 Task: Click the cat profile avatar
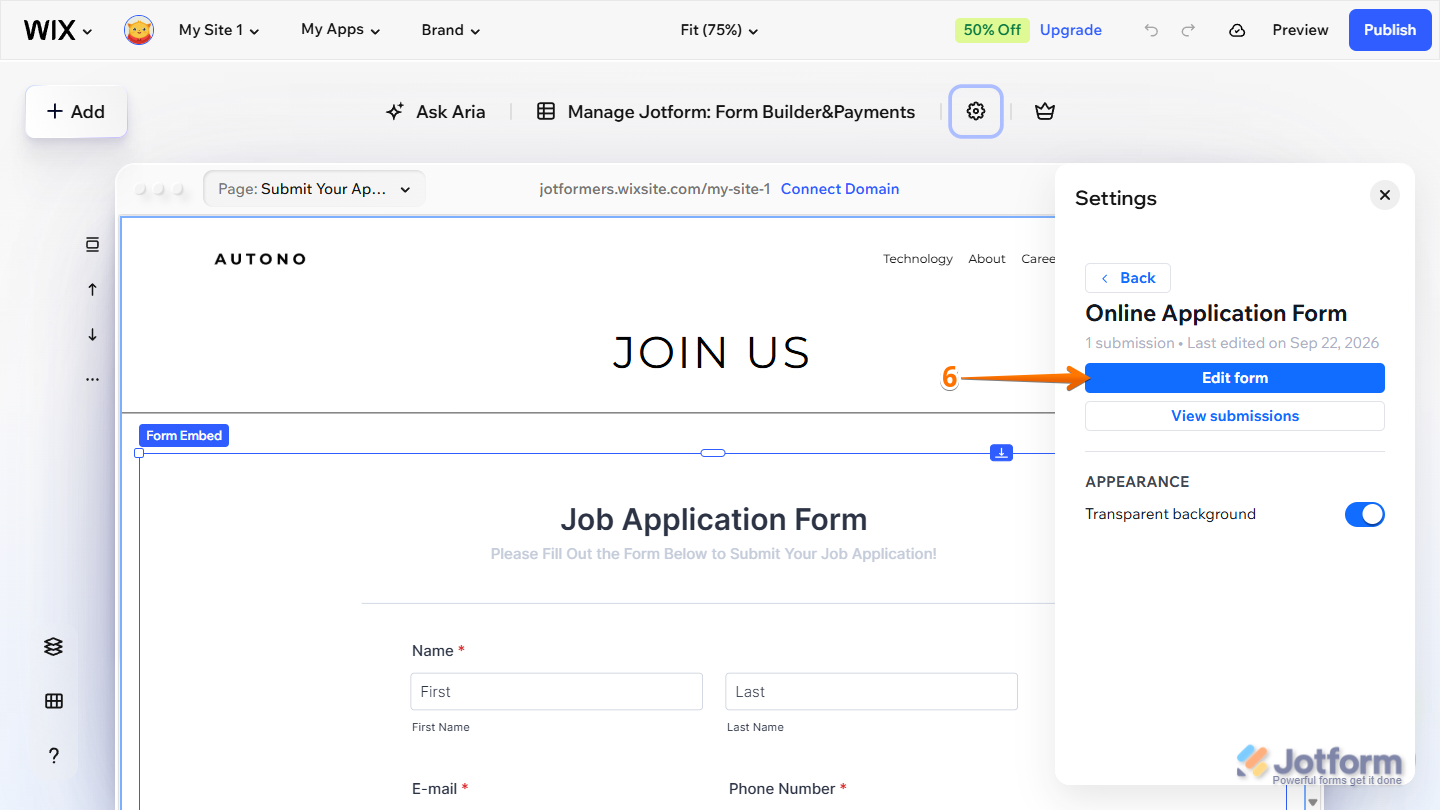(x=139, y=30)
